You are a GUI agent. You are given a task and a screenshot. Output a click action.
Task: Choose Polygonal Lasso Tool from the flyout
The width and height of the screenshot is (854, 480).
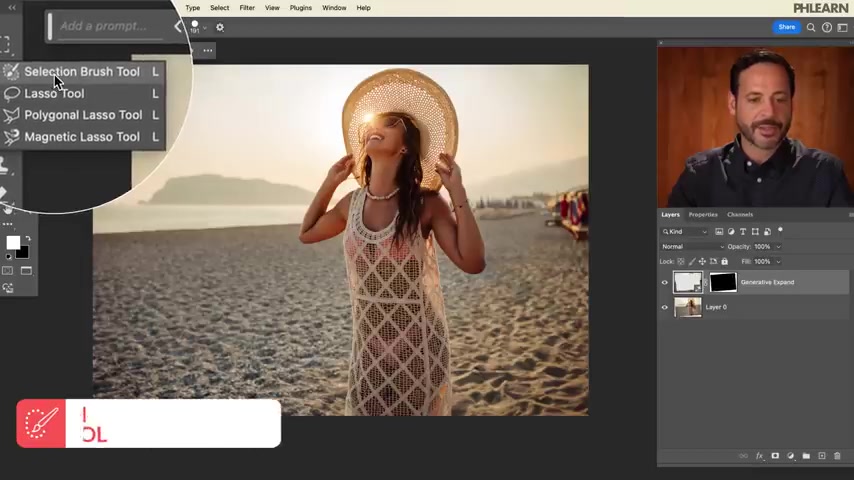click(82, 116)
